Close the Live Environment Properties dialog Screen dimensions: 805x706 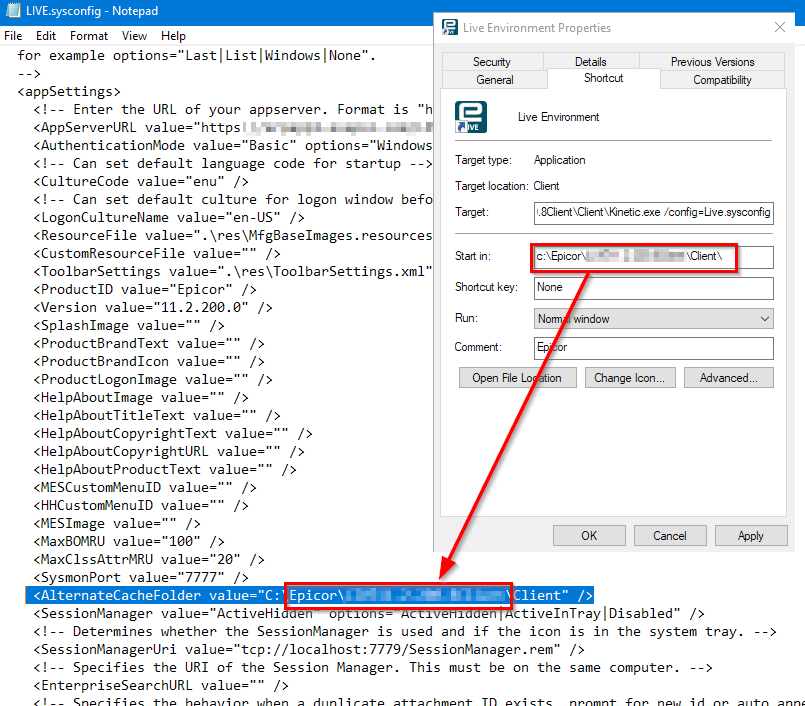[x=780, y=27]
